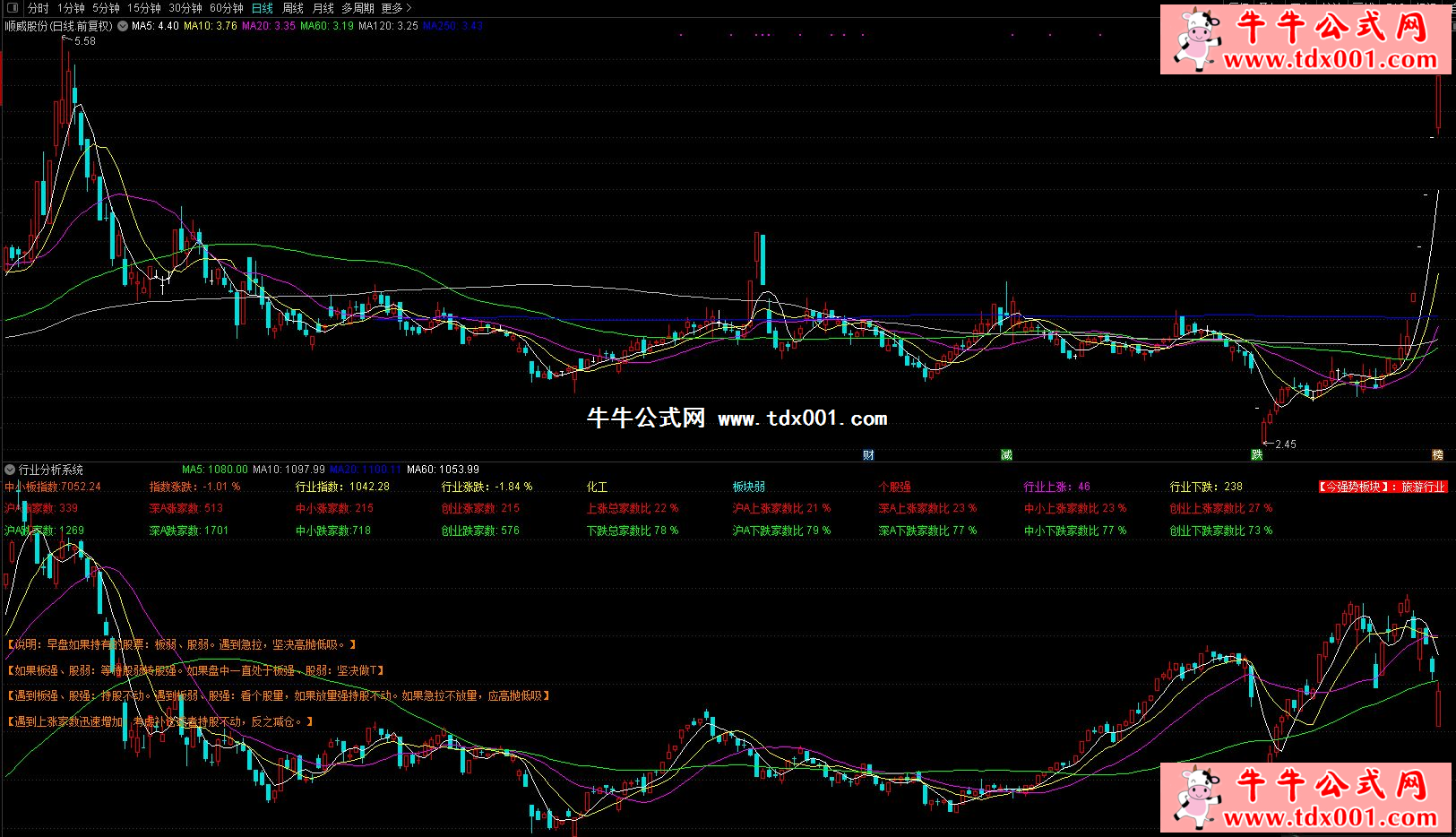The image size is (1456, 837).
Task: Click the 深A跌家数: 1701 text
Action: click(189, 531)
